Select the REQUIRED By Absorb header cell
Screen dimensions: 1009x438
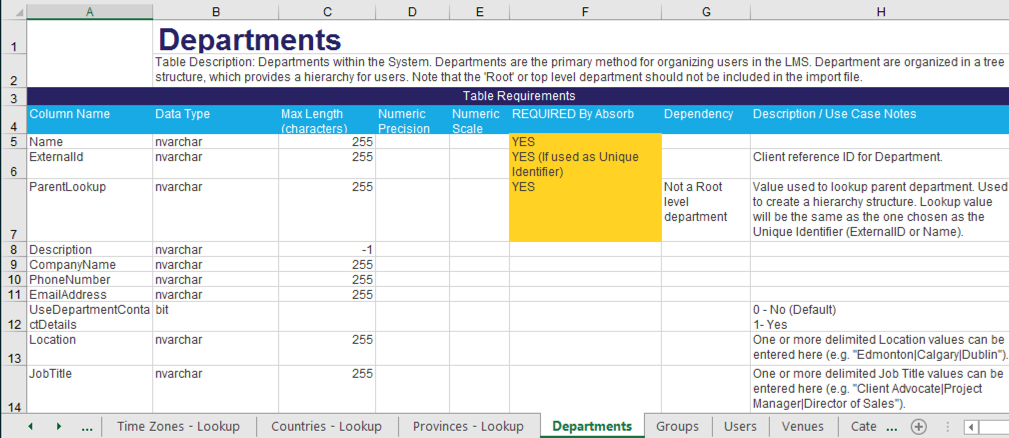[x=585, y=119]
